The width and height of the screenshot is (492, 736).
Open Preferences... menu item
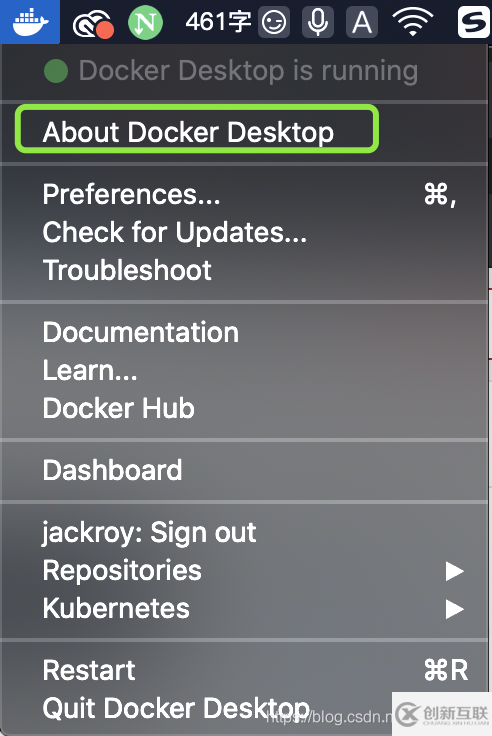tap(244, 194)
